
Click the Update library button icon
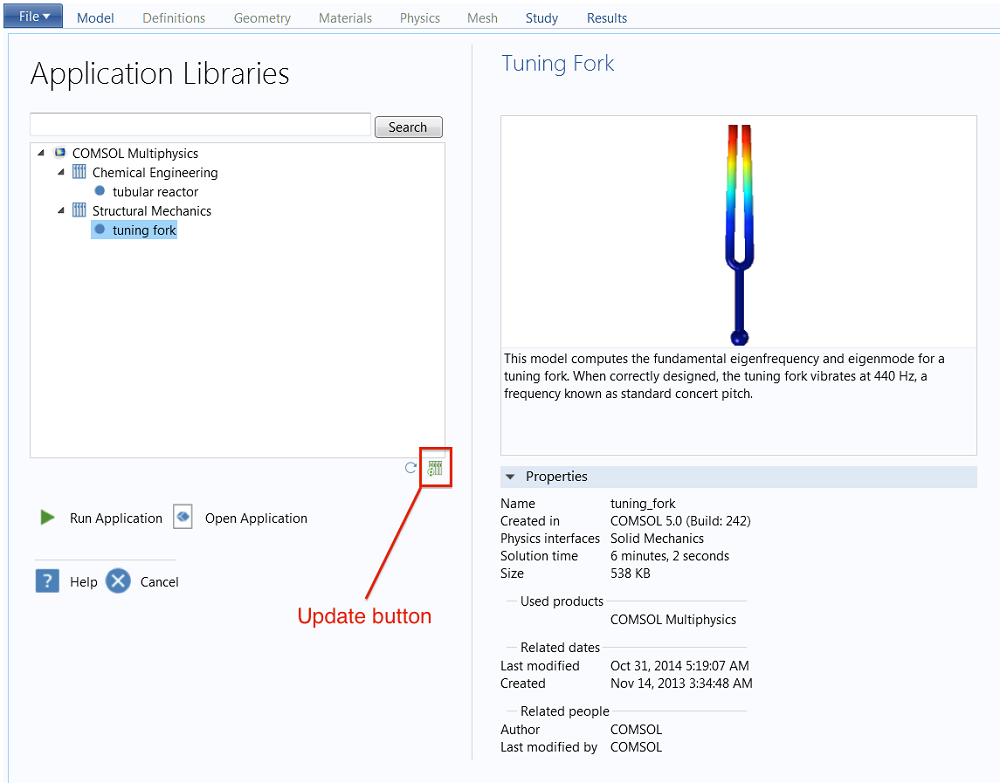coord(435,468)
